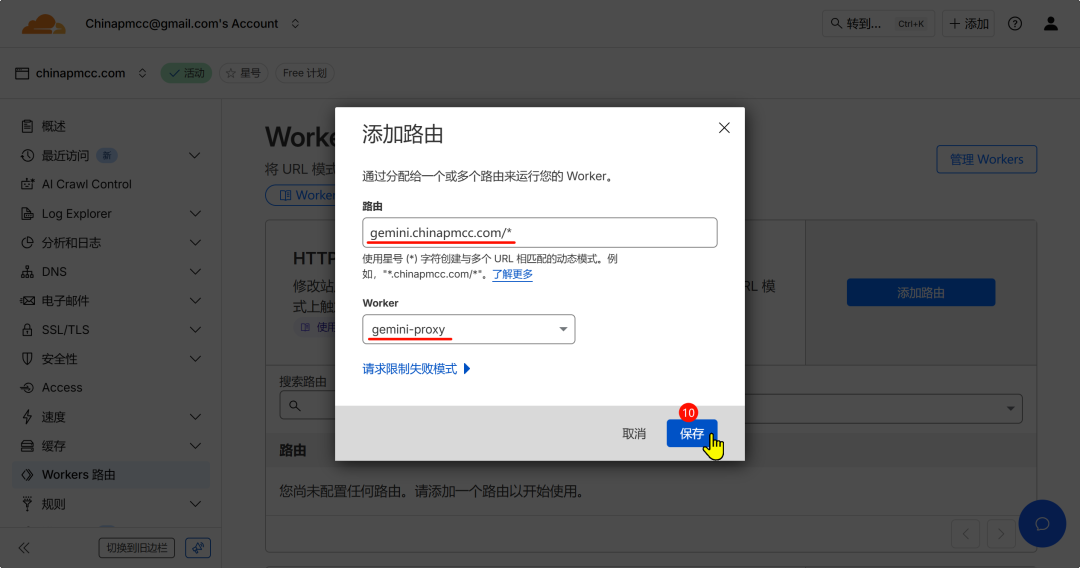The height and width of the screenshot is (568, 1080).
Task: Open the 了解更多 link
Action: (x=512, y=274)
